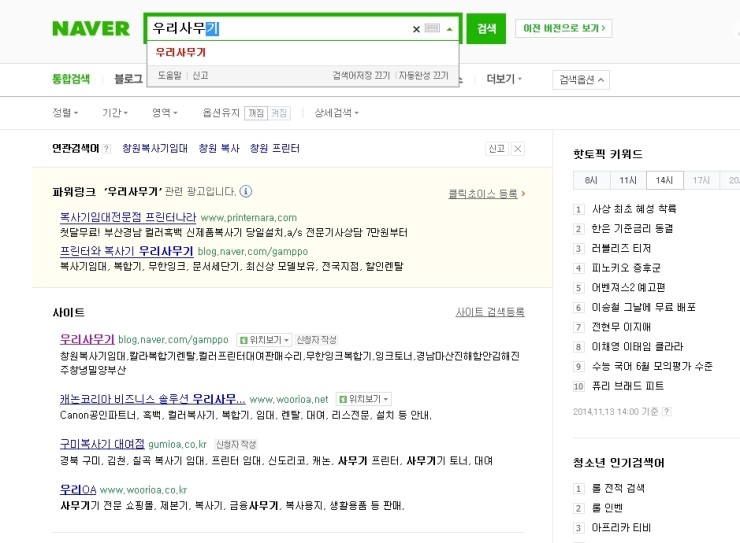
Task: Click hot topic 어벤져스2 예고편
Action: 629,288
